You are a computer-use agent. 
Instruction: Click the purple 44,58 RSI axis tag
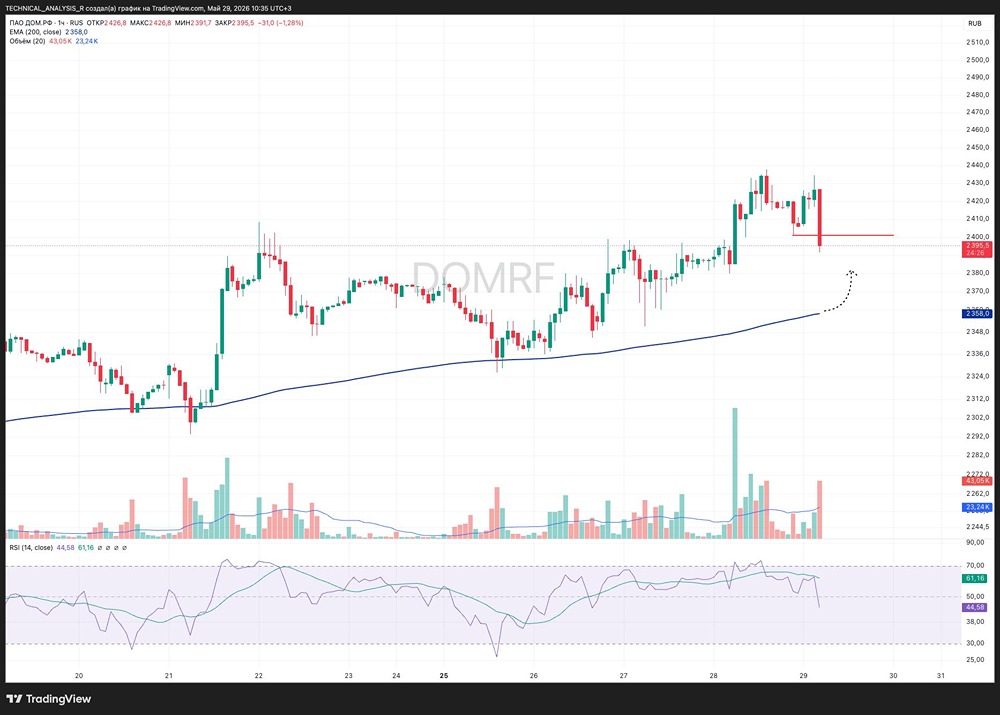coord(975,607)
